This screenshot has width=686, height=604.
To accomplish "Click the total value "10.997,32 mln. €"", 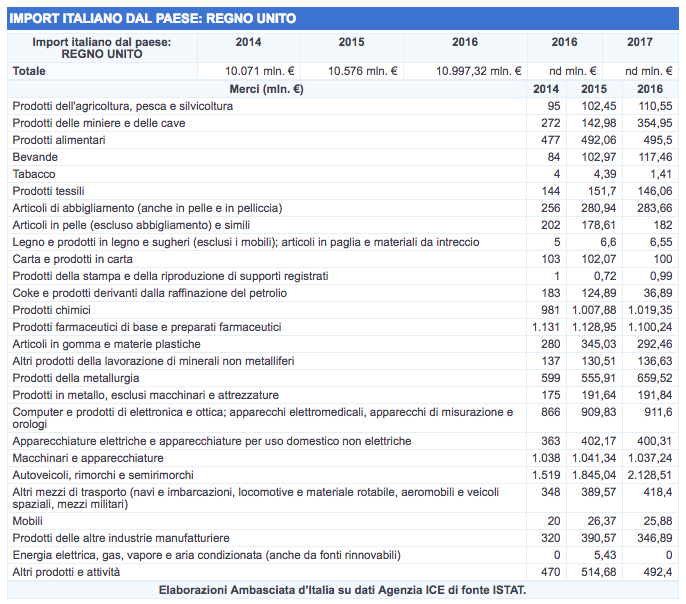I will (478, 71).
